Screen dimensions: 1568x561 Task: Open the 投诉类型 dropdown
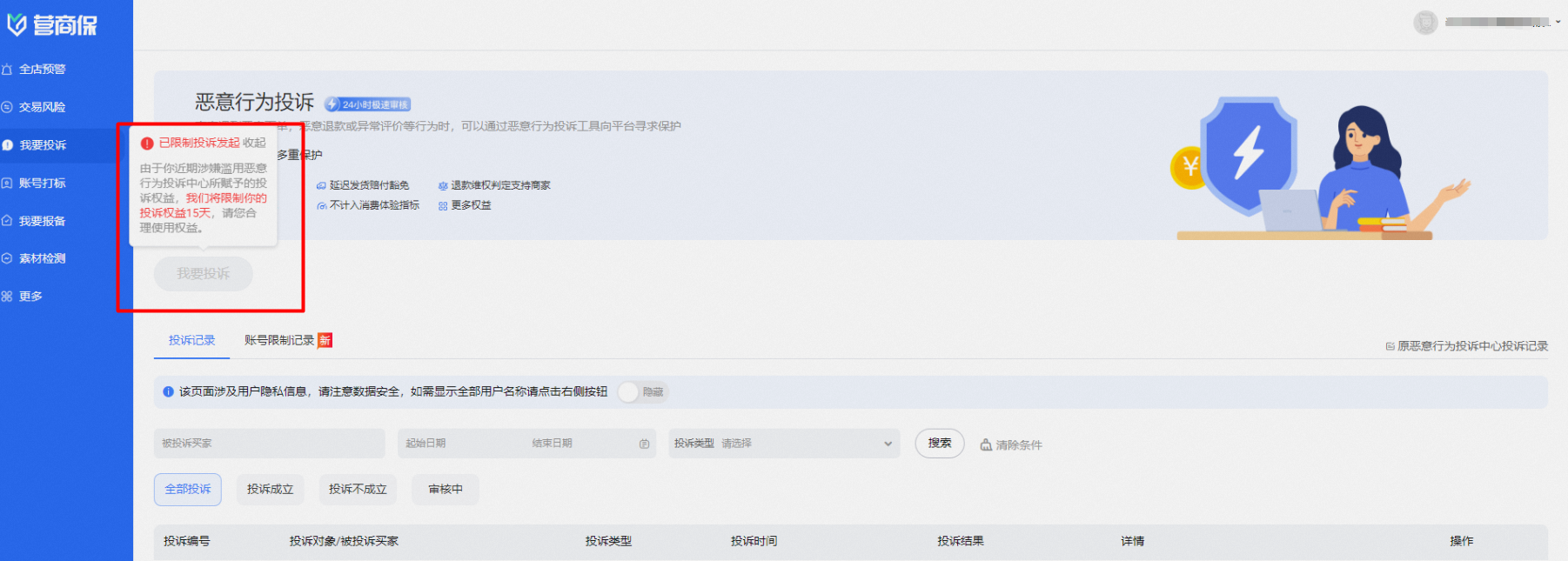tap(783, 444)
